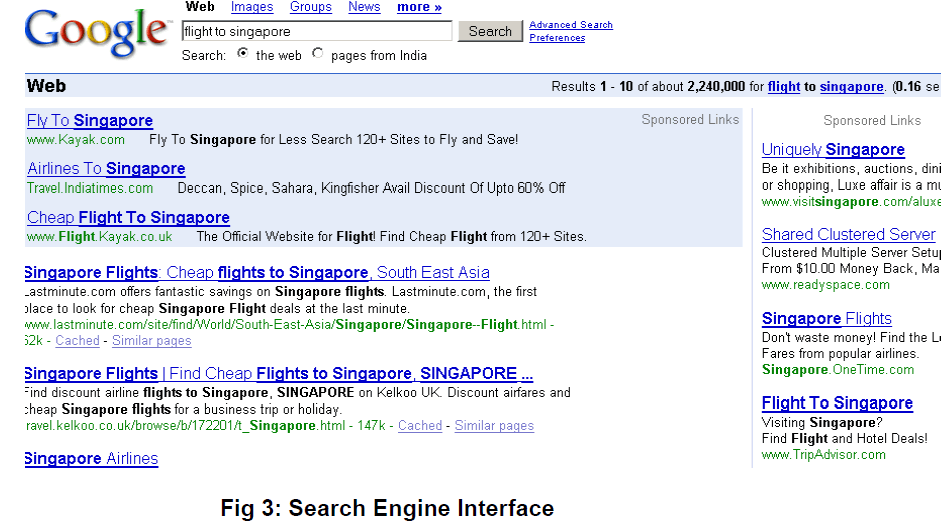Screen dimensions: 948x526
Task: Click www.TripAdvisor.com URL text
Action: point(823,455)
